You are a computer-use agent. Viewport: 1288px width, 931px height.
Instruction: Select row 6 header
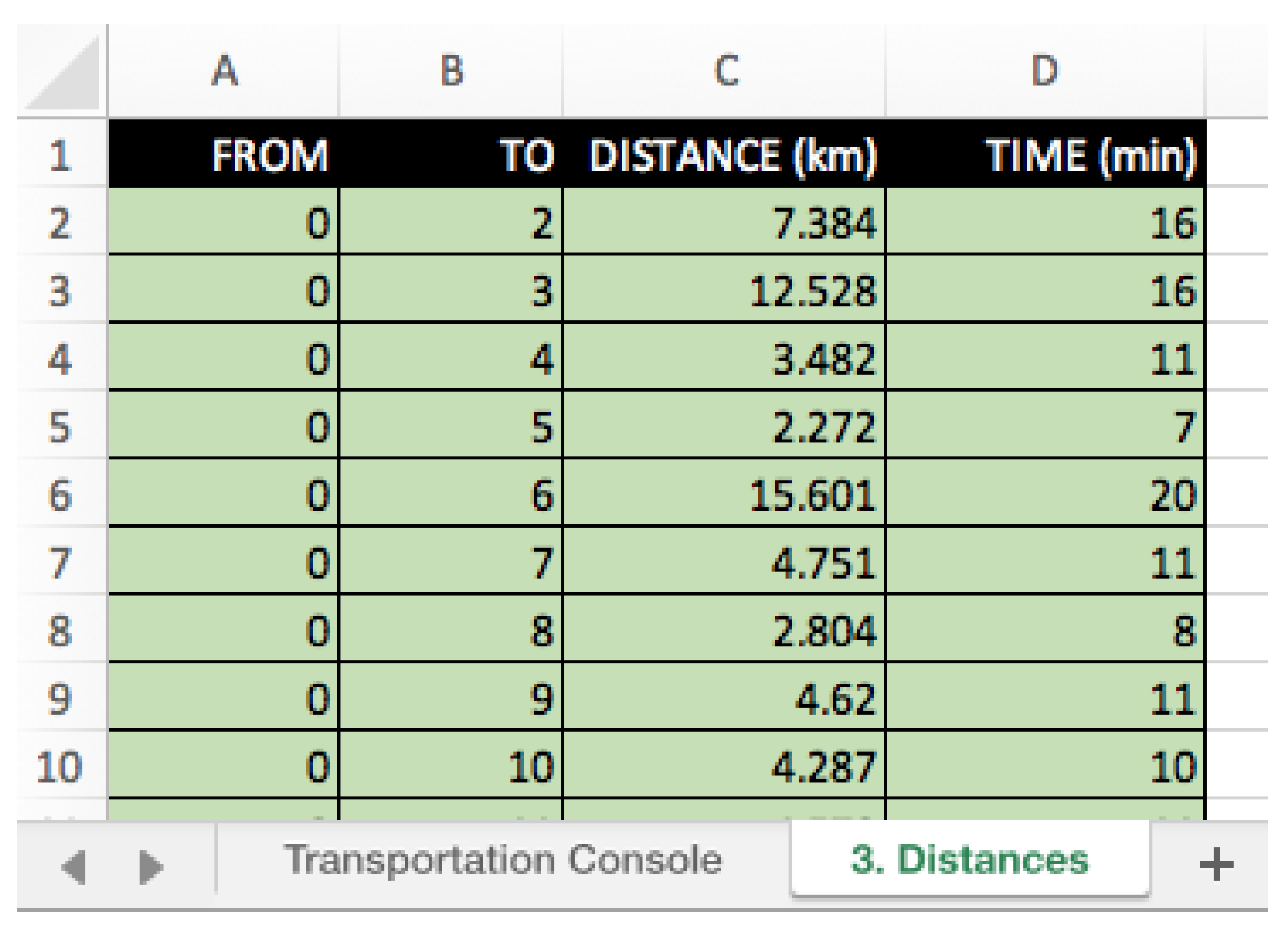click(60, 495)
